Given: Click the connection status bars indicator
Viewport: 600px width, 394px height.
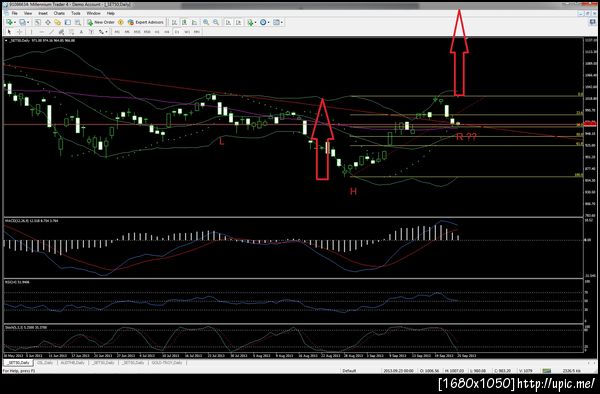Looking at the screenshot, I should click(547, 371).
